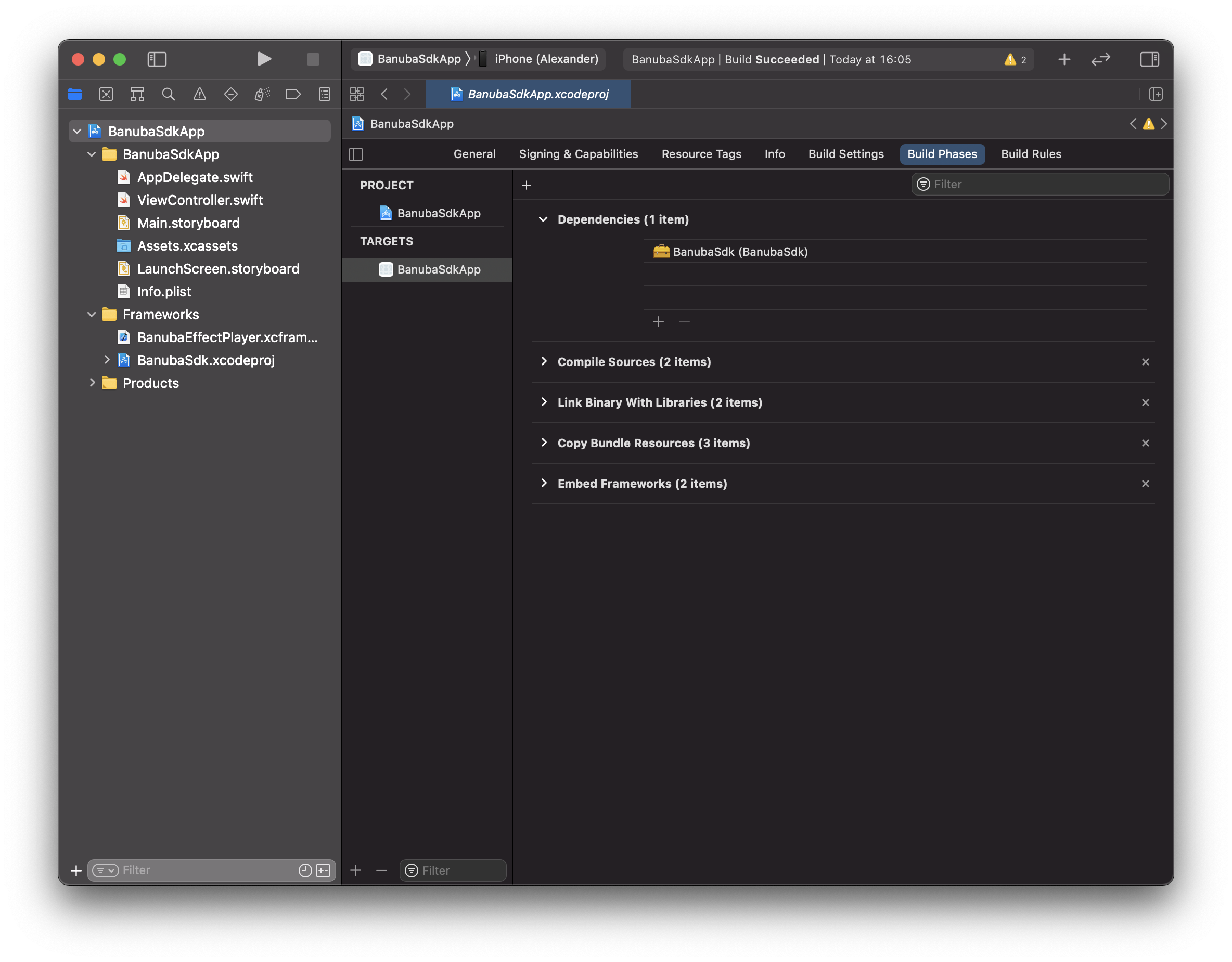Collapse the Frameworks group
Viewport: 1232px width, 962px height.
click(x=92, y=315)
